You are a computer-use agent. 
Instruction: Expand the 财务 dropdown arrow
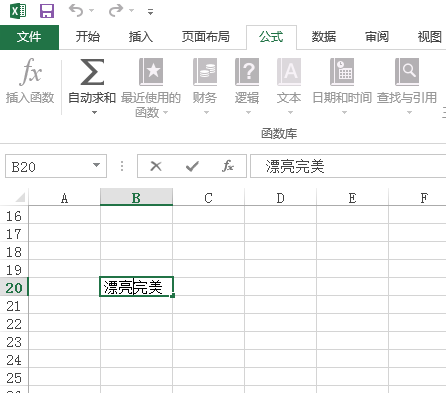click(x=206, y=113)
